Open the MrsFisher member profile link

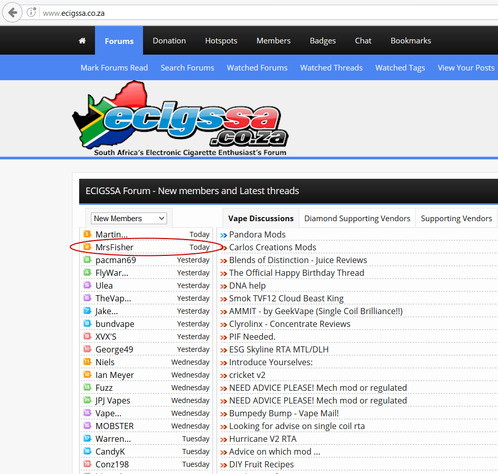[x=114, y=247]
